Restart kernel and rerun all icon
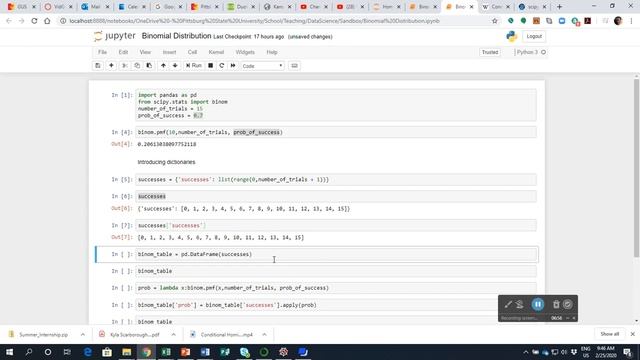Viewport: 640px width, 360px height. [x=233, y=66]
